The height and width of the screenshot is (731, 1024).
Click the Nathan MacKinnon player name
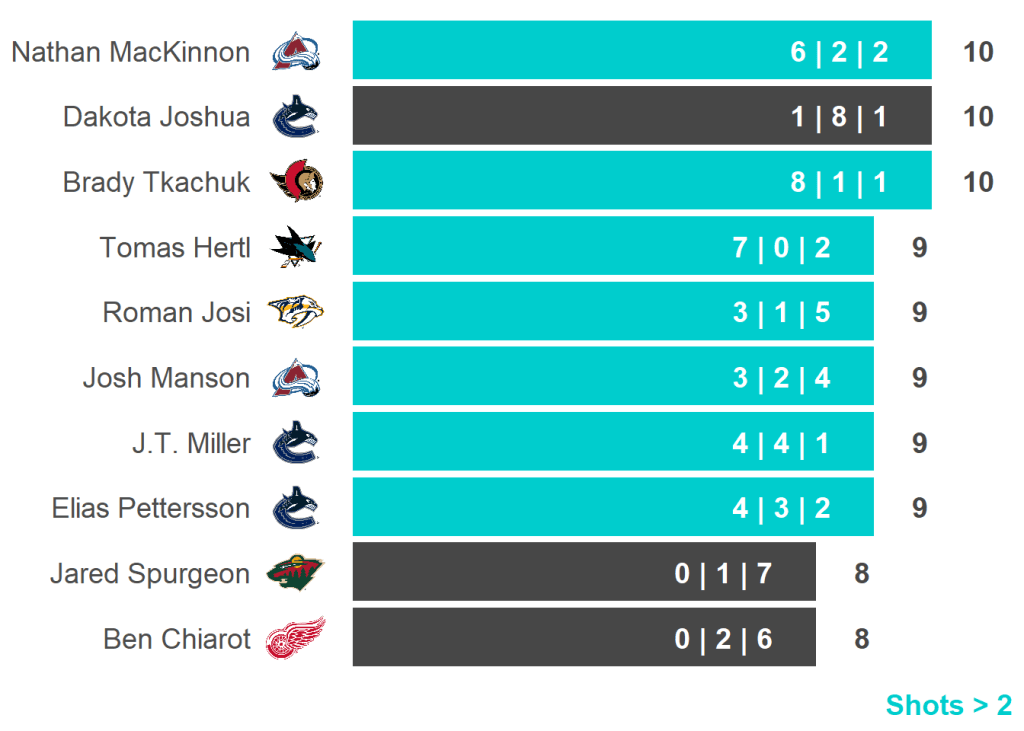pos(131,52)
